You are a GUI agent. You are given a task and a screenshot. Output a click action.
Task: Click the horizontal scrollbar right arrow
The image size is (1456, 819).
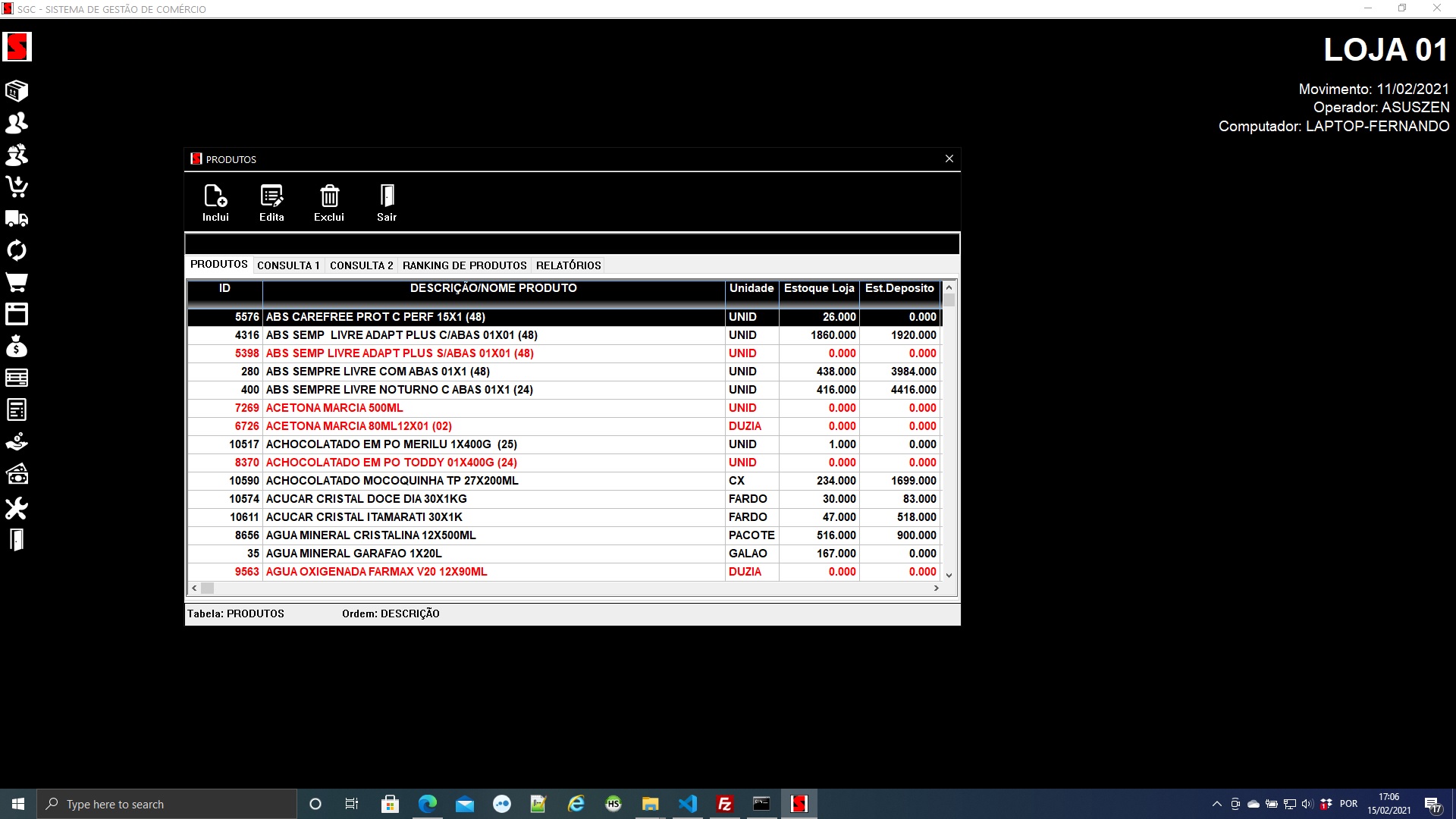point(937,588)
